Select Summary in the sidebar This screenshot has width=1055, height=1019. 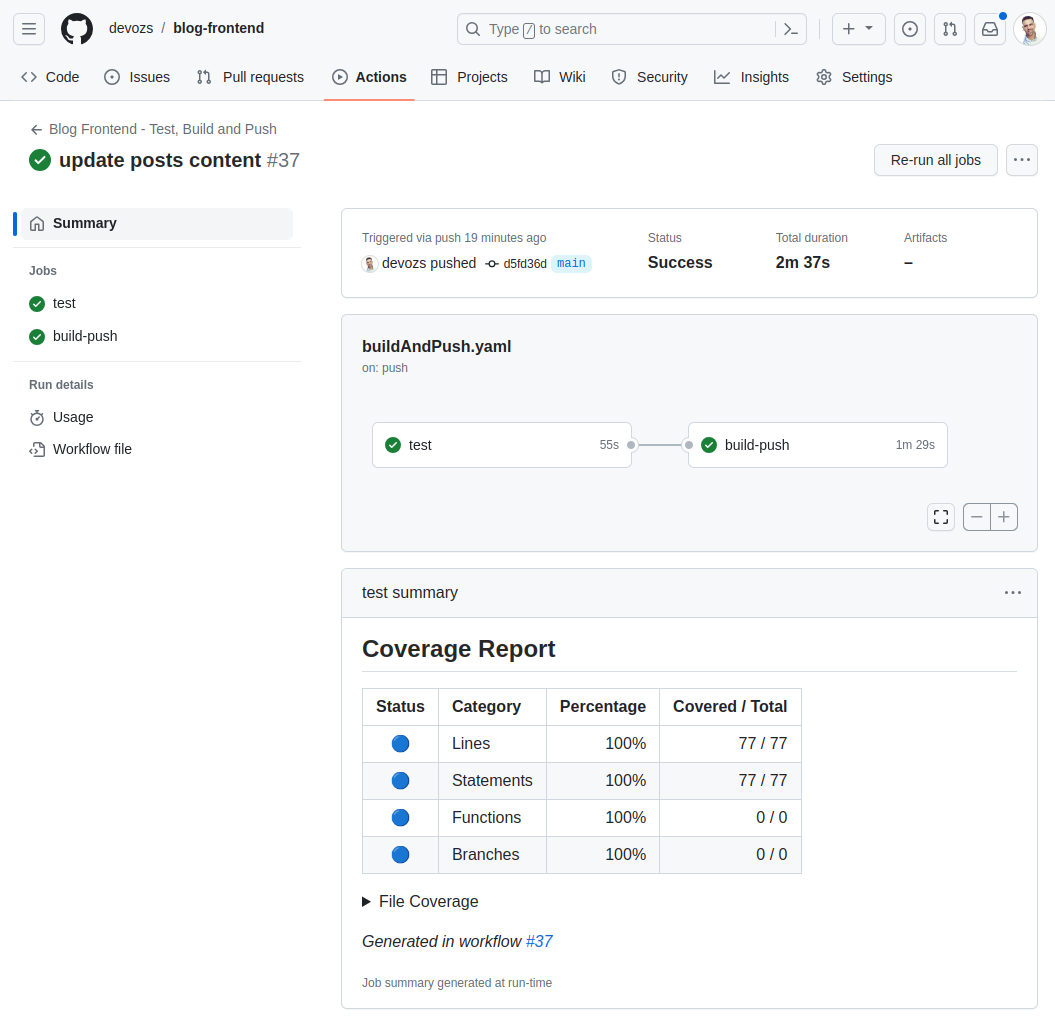click(157, 223)
